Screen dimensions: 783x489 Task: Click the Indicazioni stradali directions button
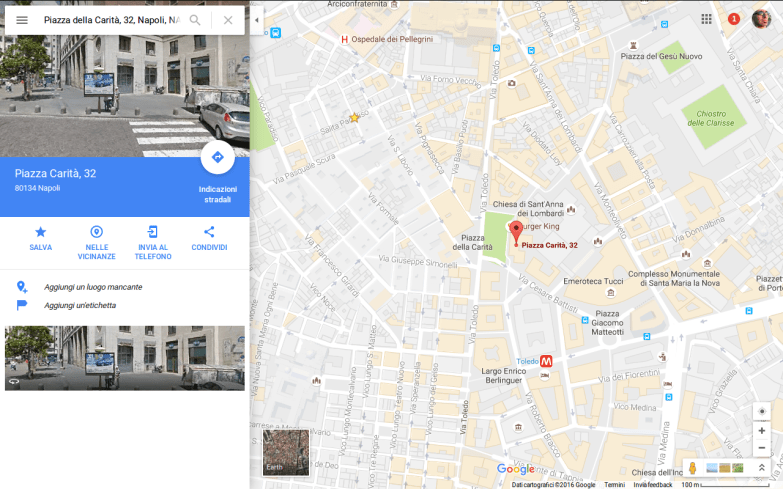coord(217,157)
